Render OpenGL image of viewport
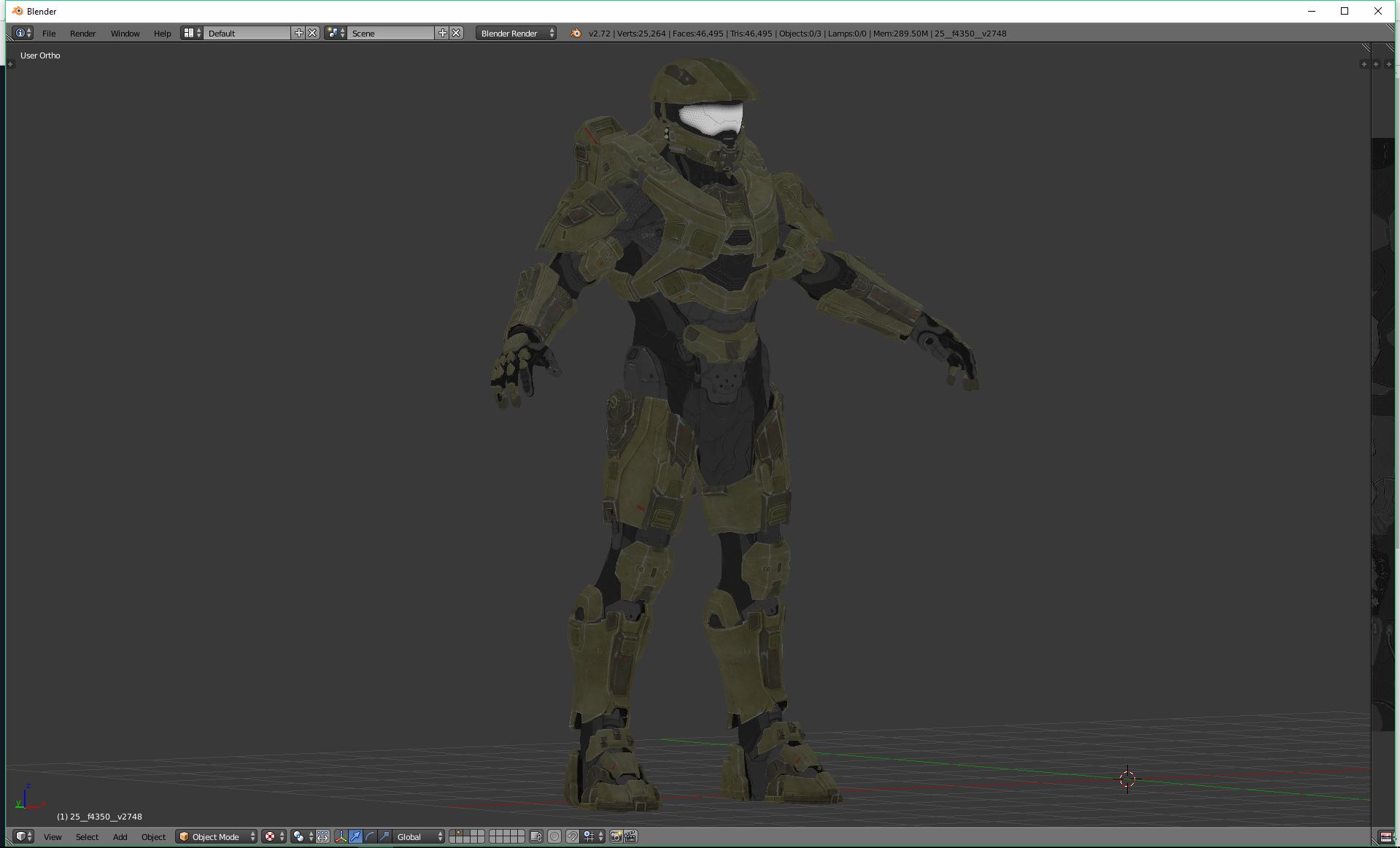The height and width of the screenshot is (848, 1400). [616, 836]
